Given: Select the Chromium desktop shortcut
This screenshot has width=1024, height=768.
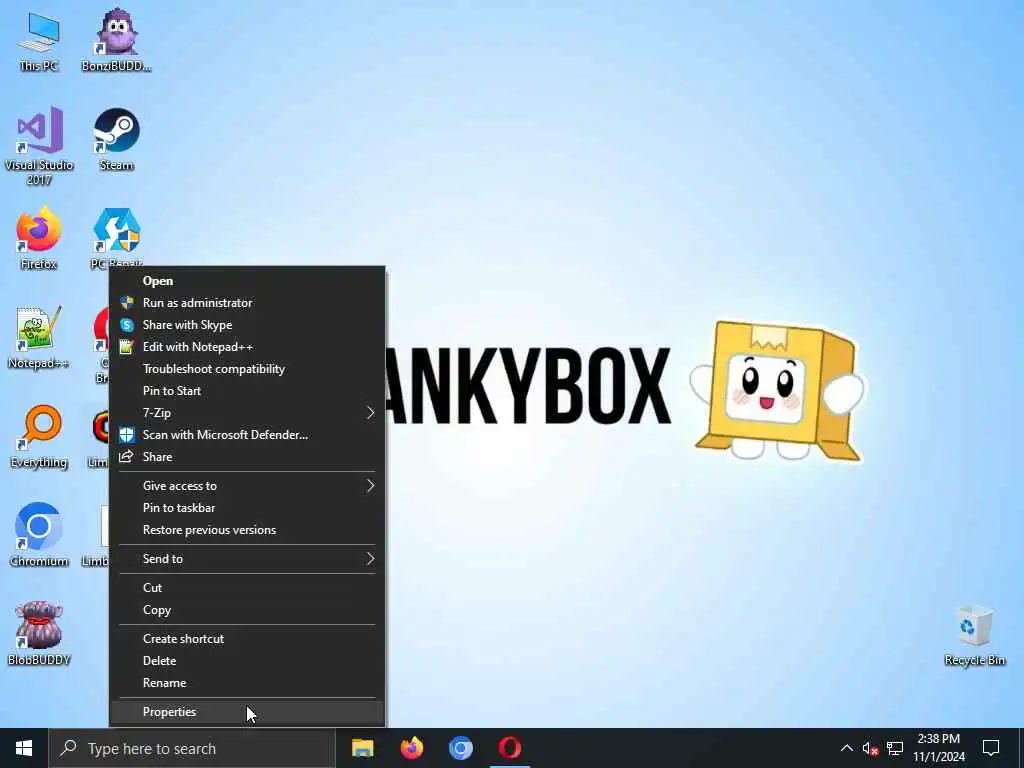Looking at the screenshot, I should 39,536.
